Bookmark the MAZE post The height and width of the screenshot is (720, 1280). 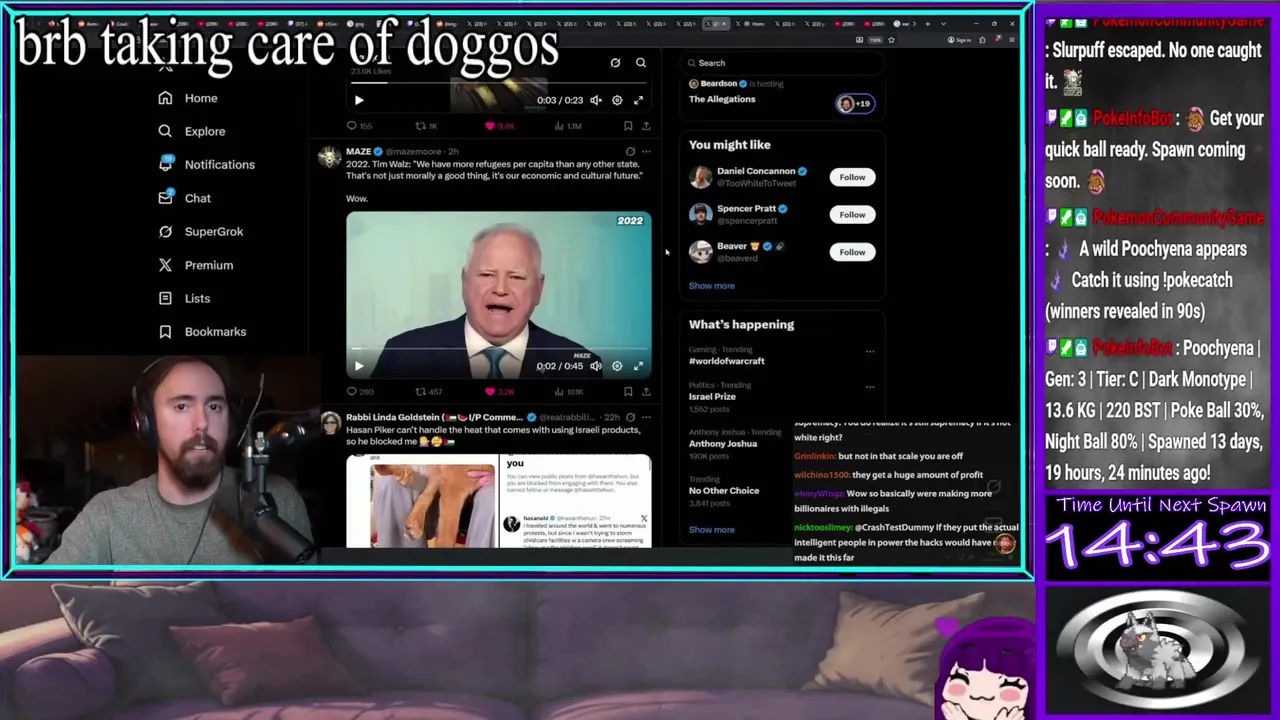628,392
